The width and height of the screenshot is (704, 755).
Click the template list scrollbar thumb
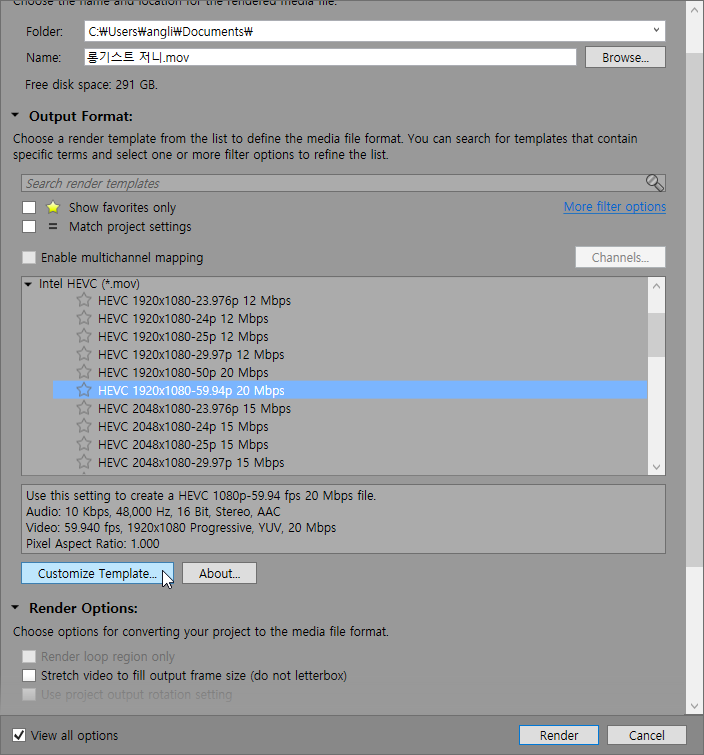(x=656, y=335)
